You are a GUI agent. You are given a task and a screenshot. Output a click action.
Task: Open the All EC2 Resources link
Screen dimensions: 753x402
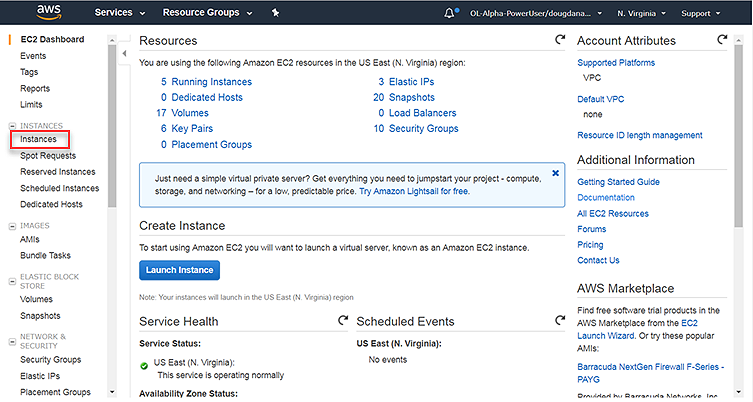(613, 213)
